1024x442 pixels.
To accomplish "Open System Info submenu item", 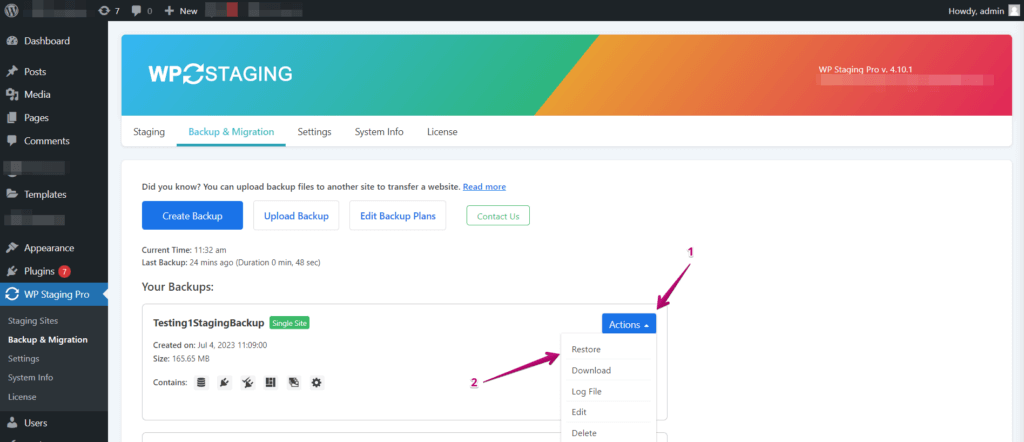I will coord(30,377).
